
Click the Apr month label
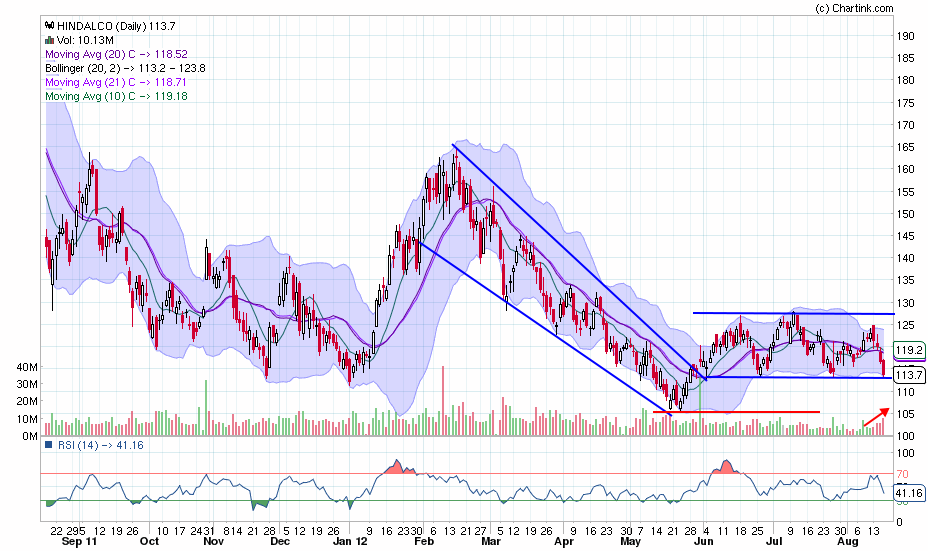[x=564, y=541]
